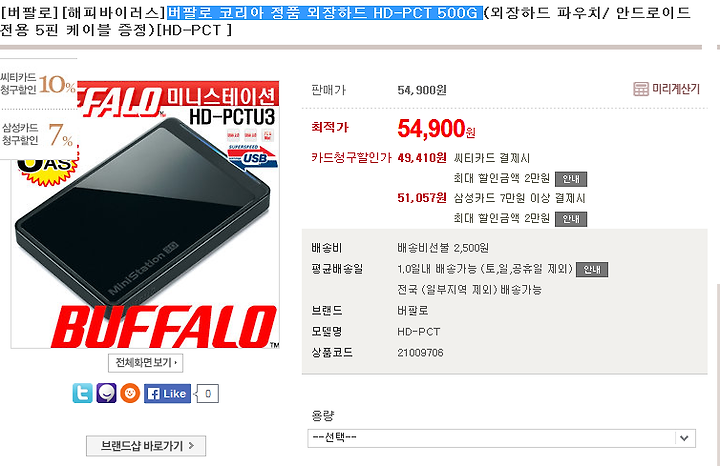720x466 pixels.
Task: Click the Facebook Like button
Action: pos(167,393)
